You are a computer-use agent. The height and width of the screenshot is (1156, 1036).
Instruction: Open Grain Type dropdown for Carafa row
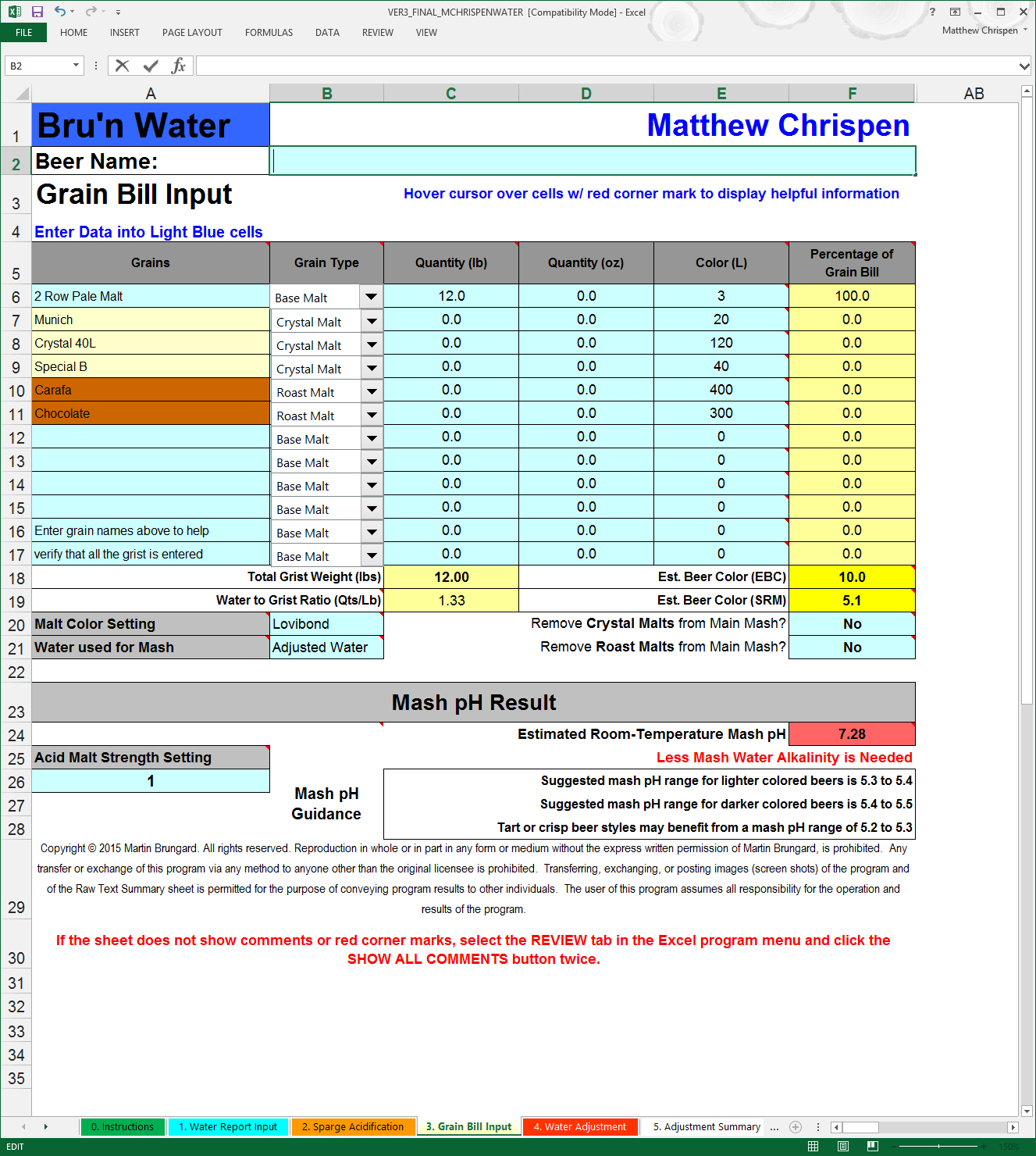[372, 391]
